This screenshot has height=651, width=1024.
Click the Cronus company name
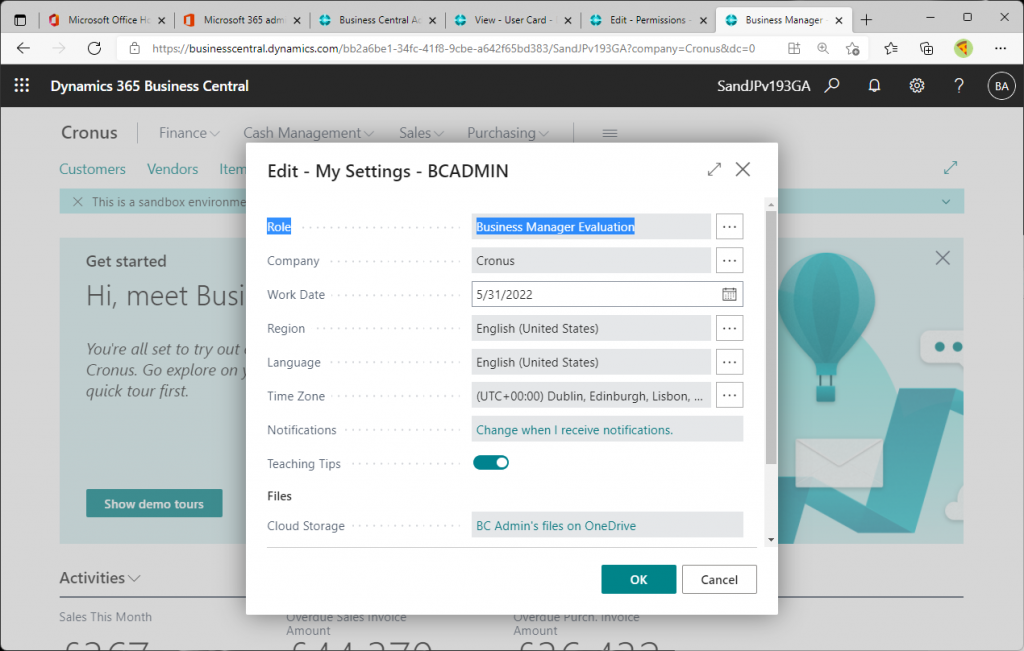pyautogui.click(x=89, y=133)
